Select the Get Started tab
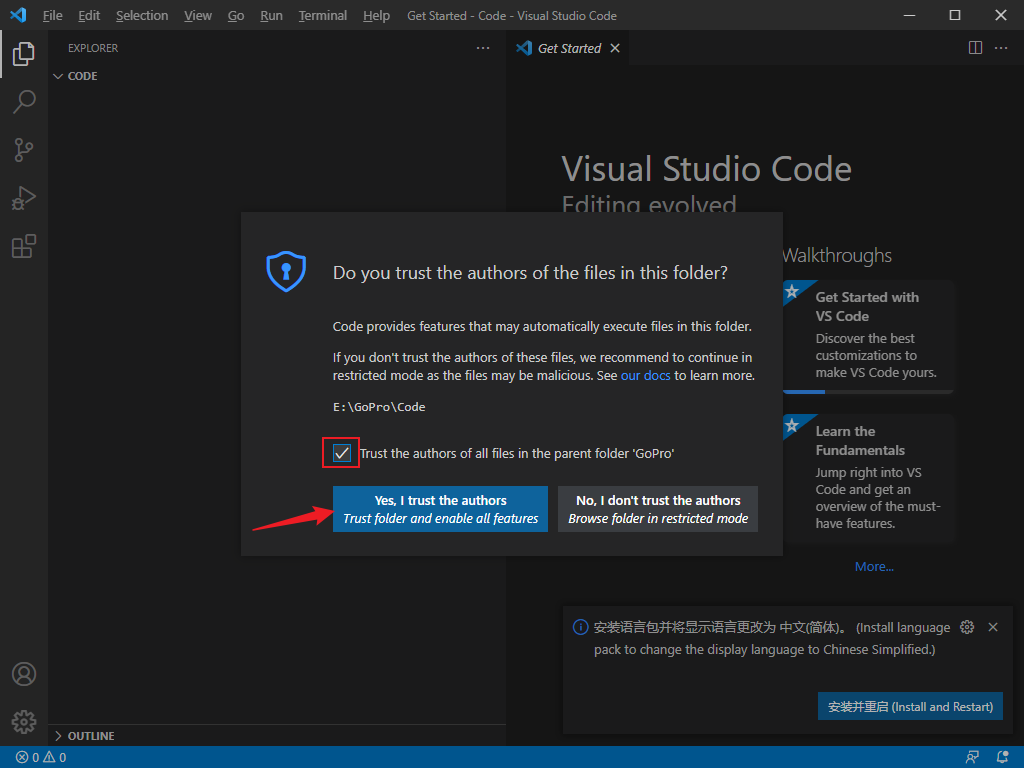This screenshot has height=768, width=1024. tap(568, 48)
